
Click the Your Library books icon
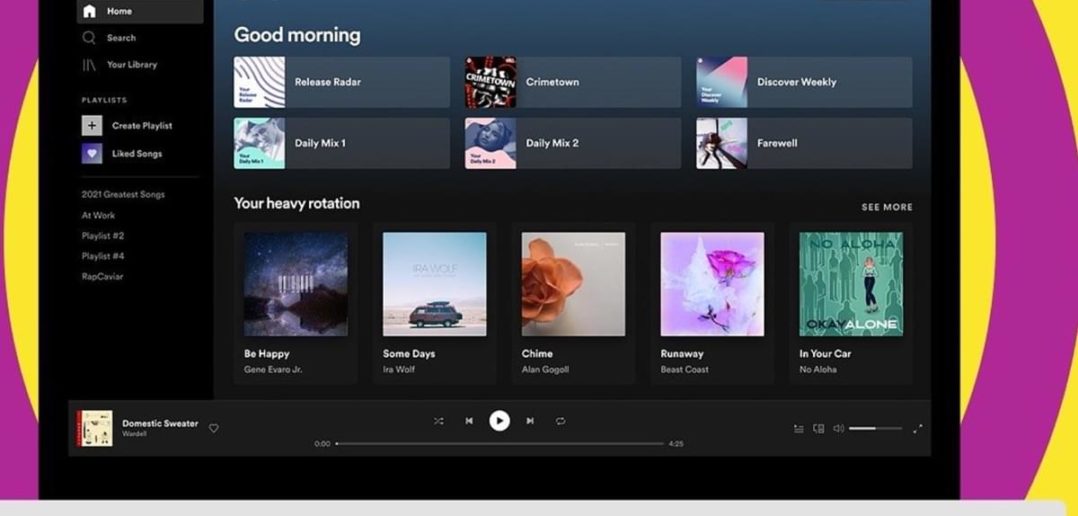pyautogui.click(x=89, y=65)
